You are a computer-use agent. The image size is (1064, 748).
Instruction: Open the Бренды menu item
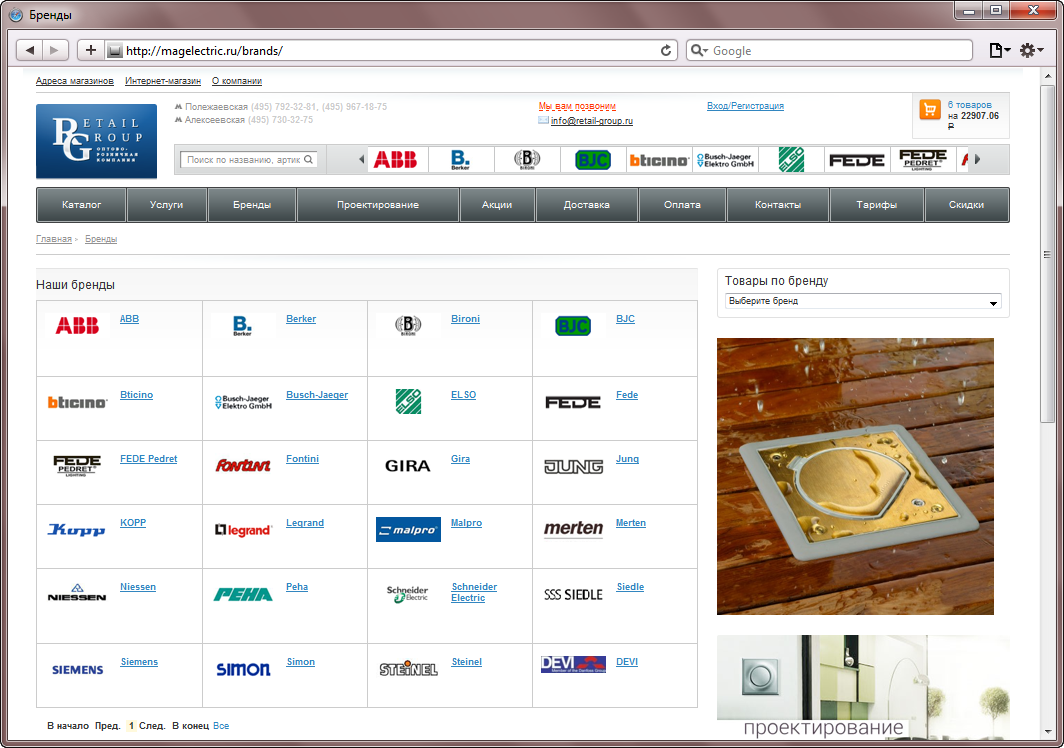[x=252, y=204]
